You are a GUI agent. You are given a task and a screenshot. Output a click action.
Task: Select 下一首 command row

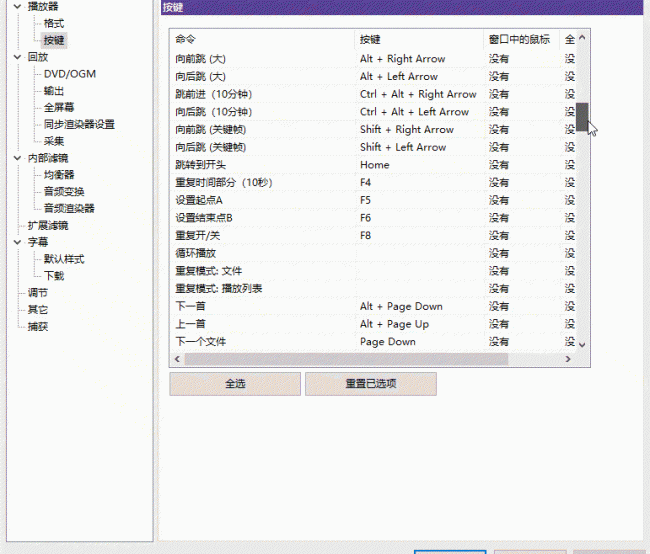coord(373,306)
